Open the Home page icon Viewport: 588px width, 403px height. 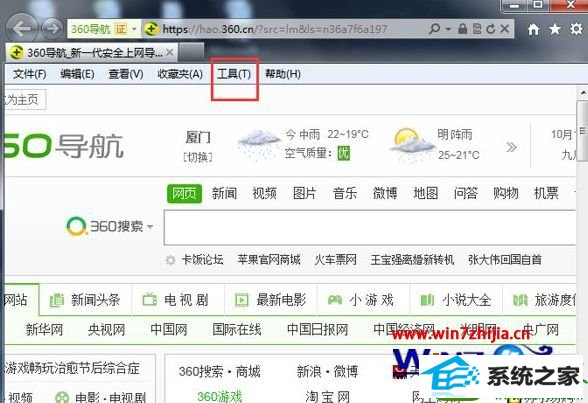(533, 29)
